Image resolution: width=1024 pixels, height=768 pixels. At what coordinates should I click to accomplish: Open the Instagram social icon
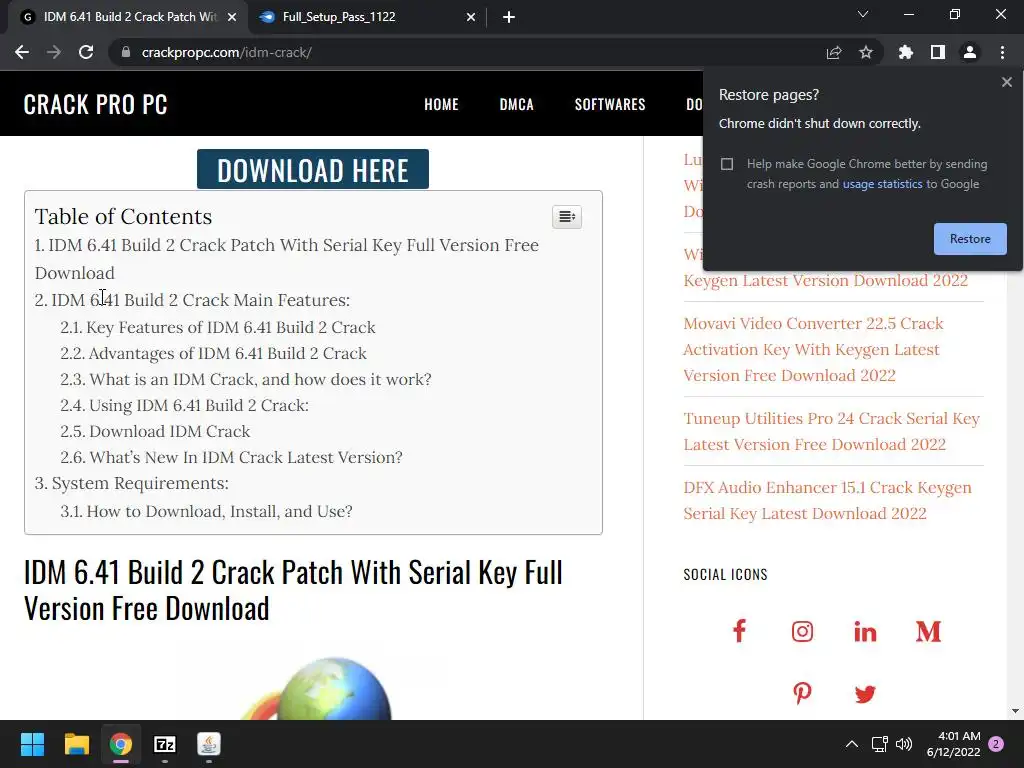click(802, 631)
